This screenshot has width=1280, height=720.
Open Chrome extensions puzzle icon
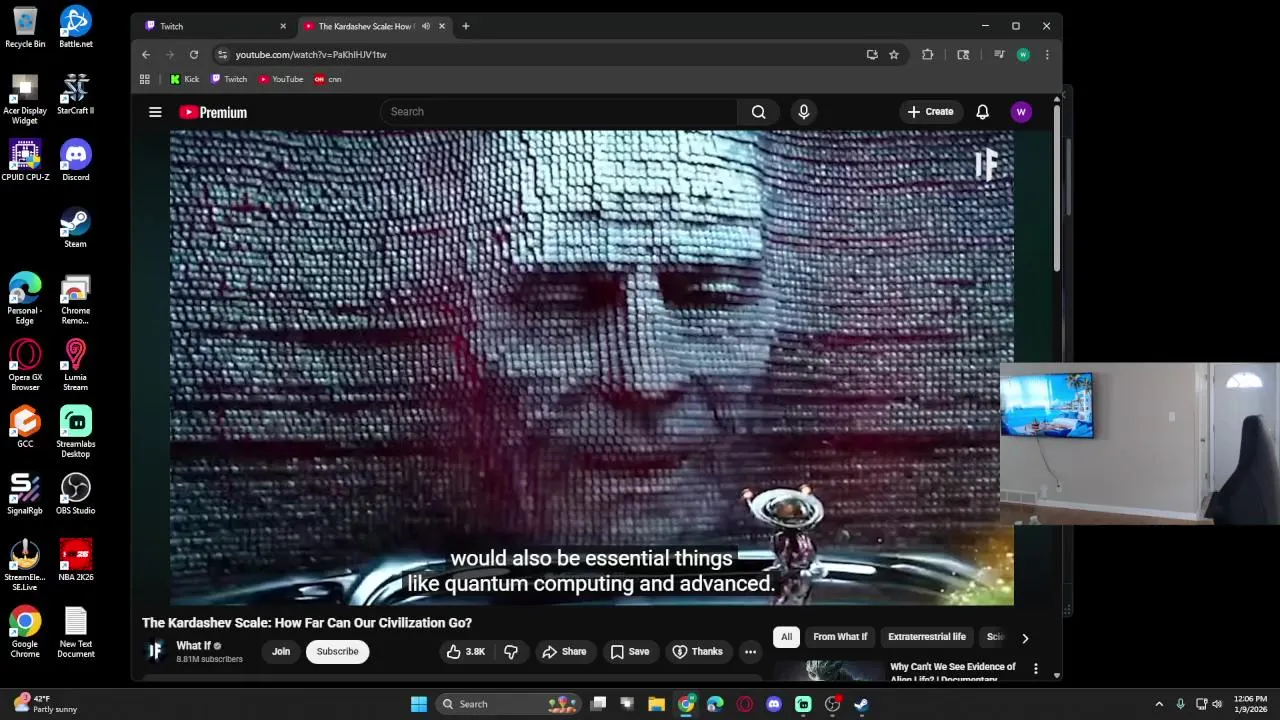click(927, 55)
